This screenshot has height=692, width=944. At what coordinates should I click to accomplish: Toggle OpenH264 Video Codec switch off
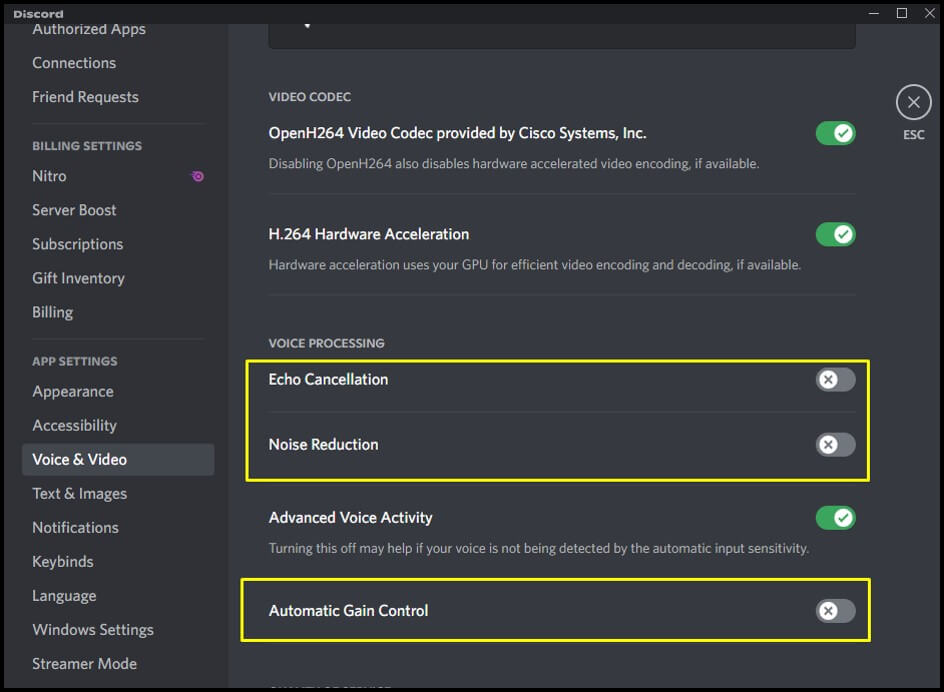tap(835, 133)
